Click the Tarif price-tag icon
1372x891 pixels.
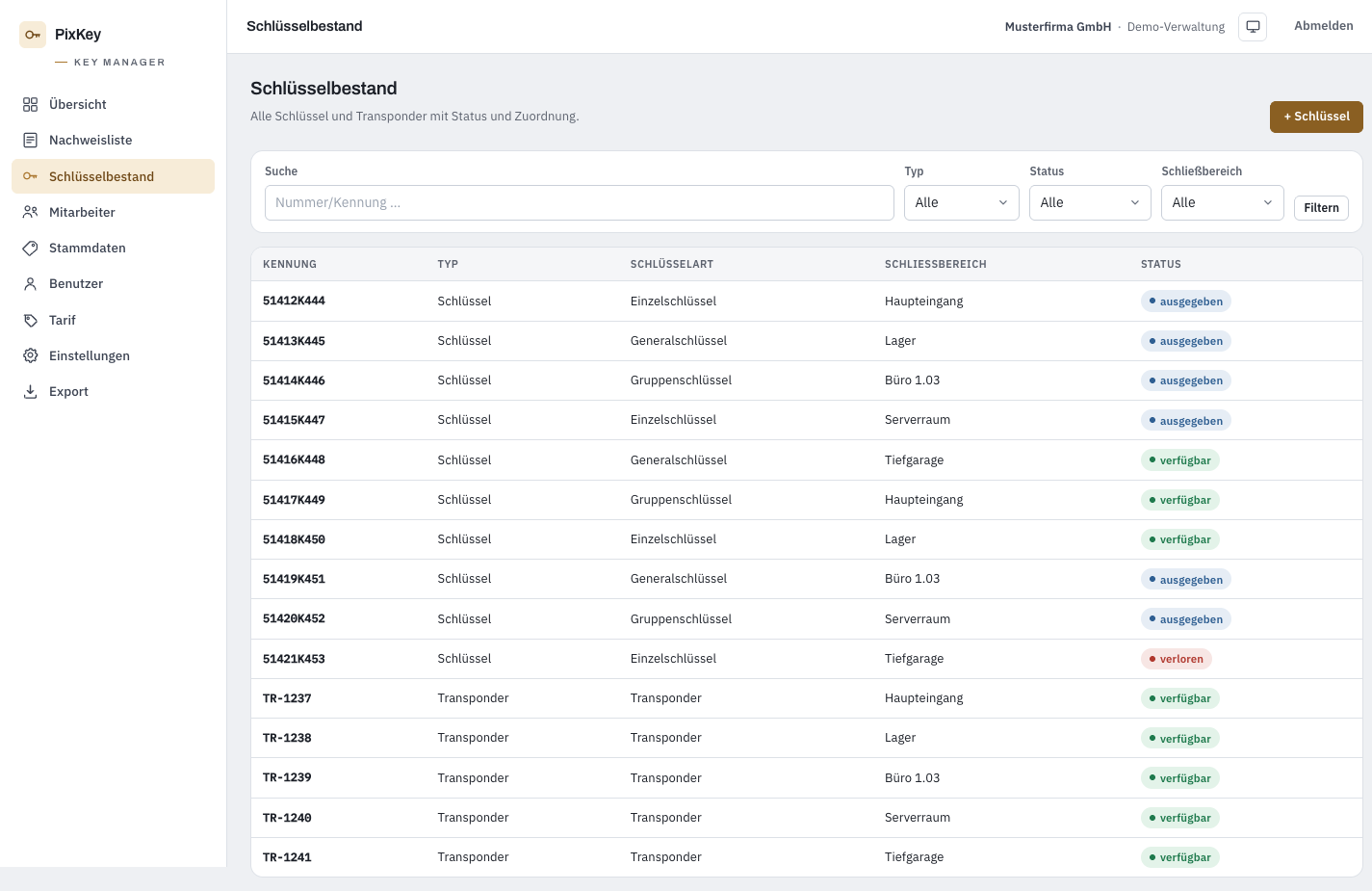tap(31, 320)
